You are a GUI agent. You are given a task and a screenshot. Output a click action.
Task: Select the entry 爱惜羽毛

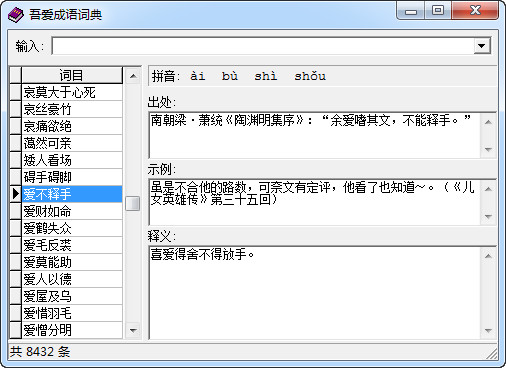point(72,313)
